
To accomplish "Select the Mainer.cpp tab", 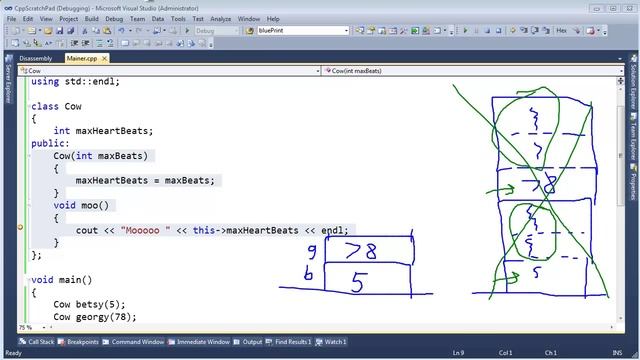I will (82, 58).
